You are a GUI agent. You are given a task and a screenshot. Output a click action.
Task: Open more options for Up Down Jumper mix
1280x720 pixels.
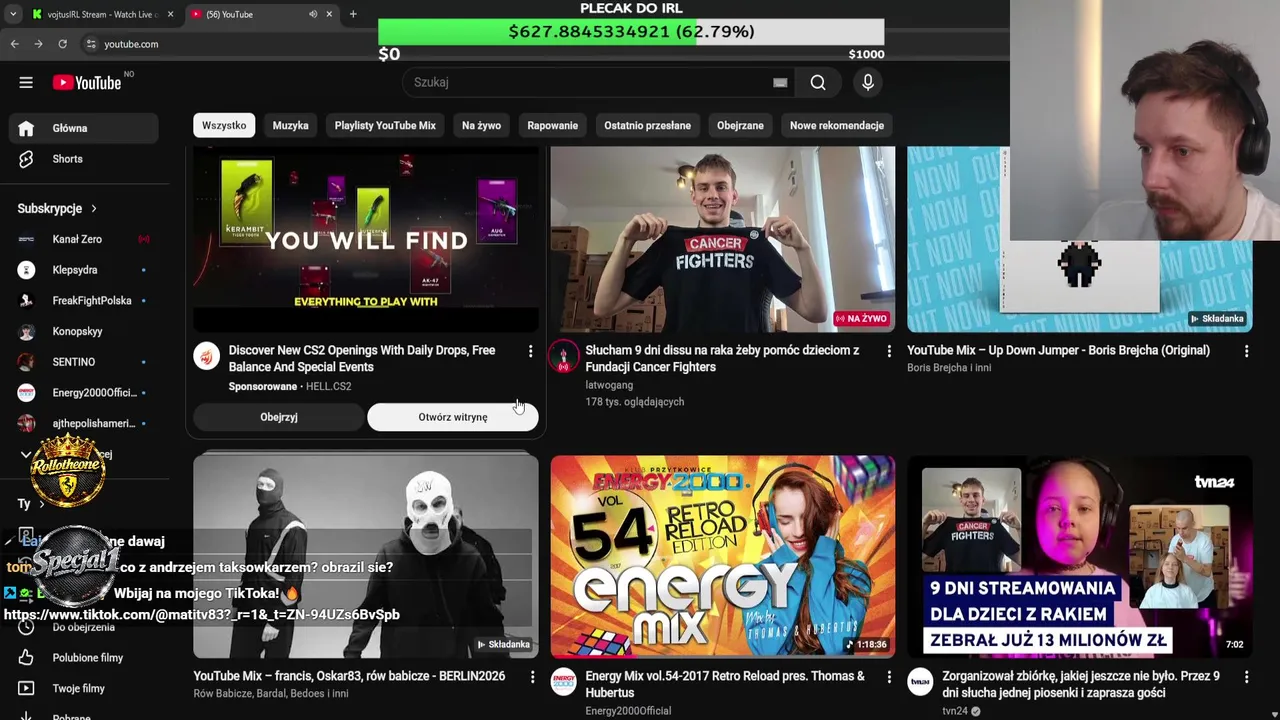click(x=1246, y=351)
